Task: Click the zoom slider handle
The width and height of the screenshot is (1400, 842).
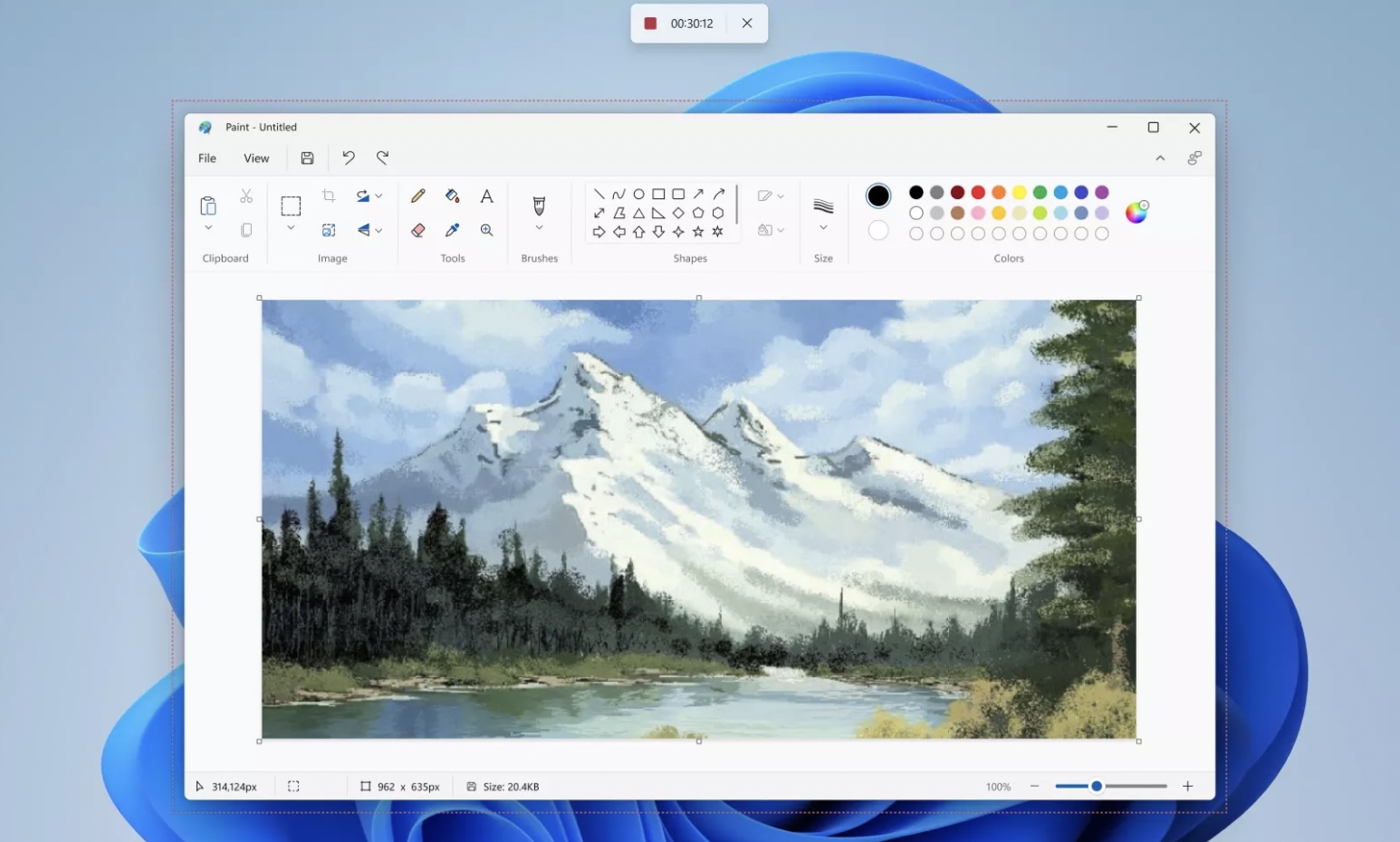Action: tap(1097, 786)
